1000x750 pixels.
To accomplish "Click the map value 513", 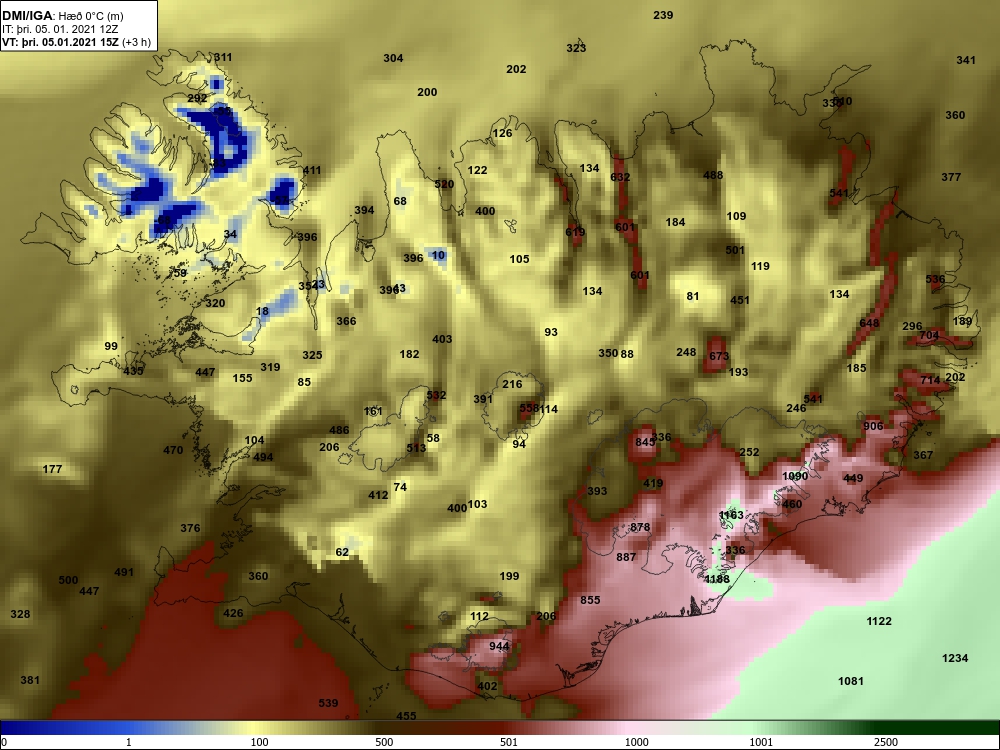I will click(x=416, y=448).
